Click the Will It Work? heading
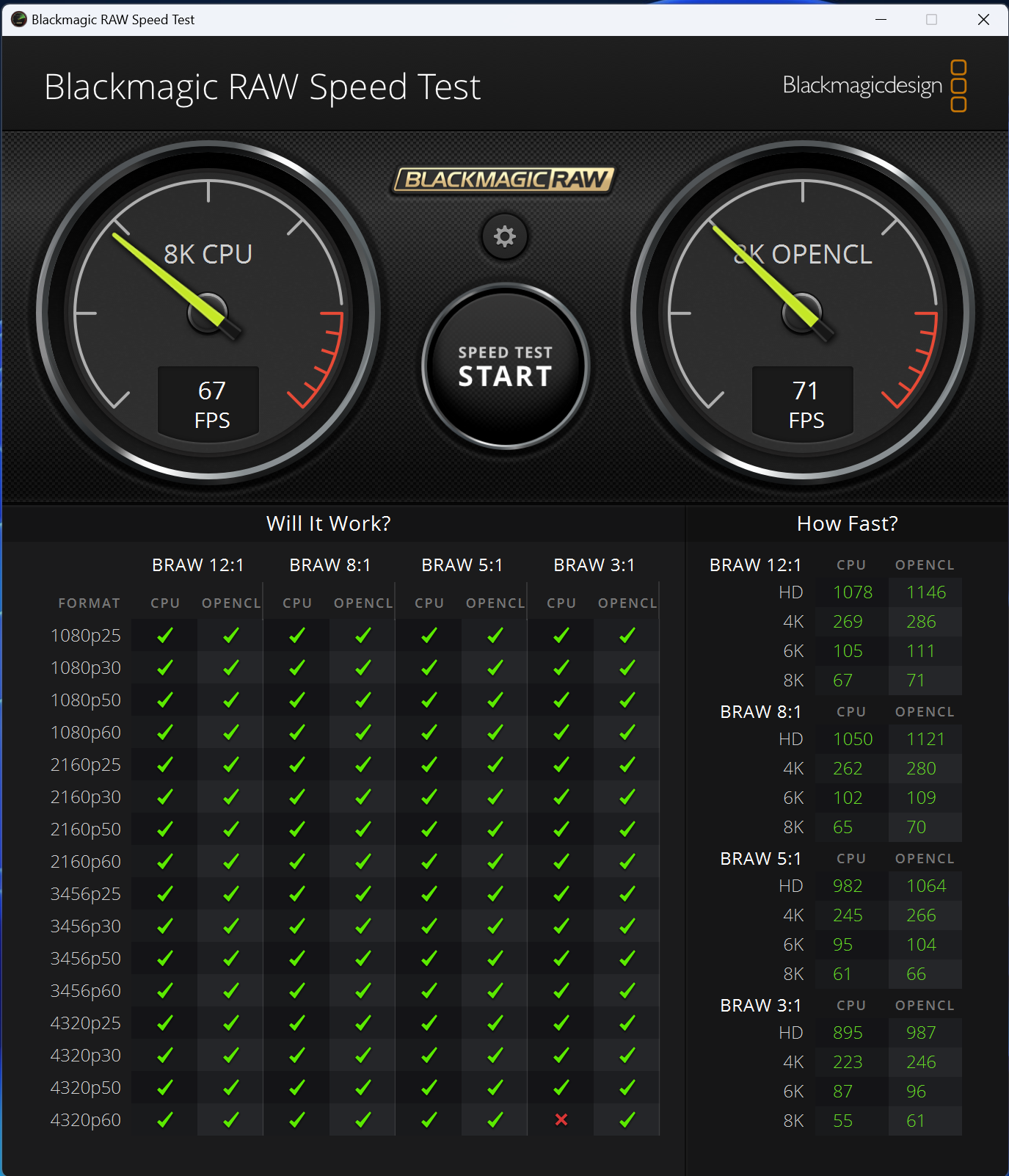Image resolution: width=1009 pixels, height=1176 pixels. pos(328,523)
